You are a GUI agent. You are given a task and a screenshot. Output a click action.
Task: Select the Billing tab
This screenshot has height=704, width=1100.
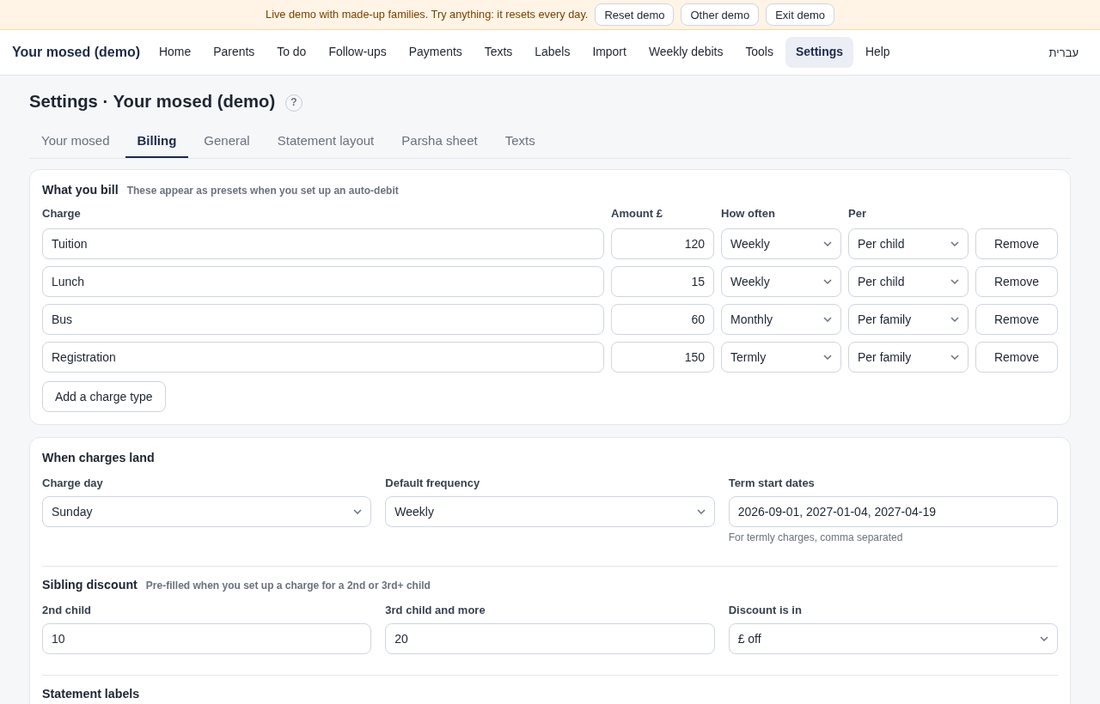tap(156, 141)
